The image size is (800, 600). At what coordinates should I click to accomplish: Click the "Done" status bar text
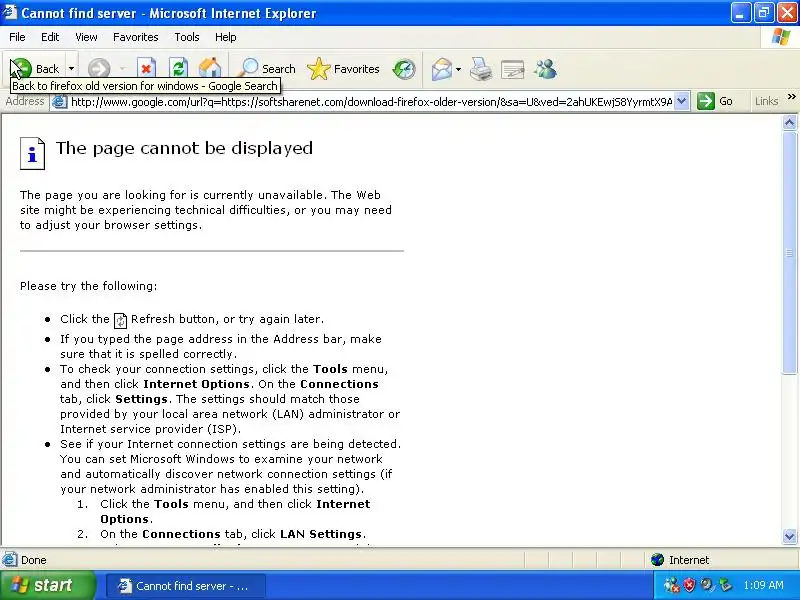(34, 560)
